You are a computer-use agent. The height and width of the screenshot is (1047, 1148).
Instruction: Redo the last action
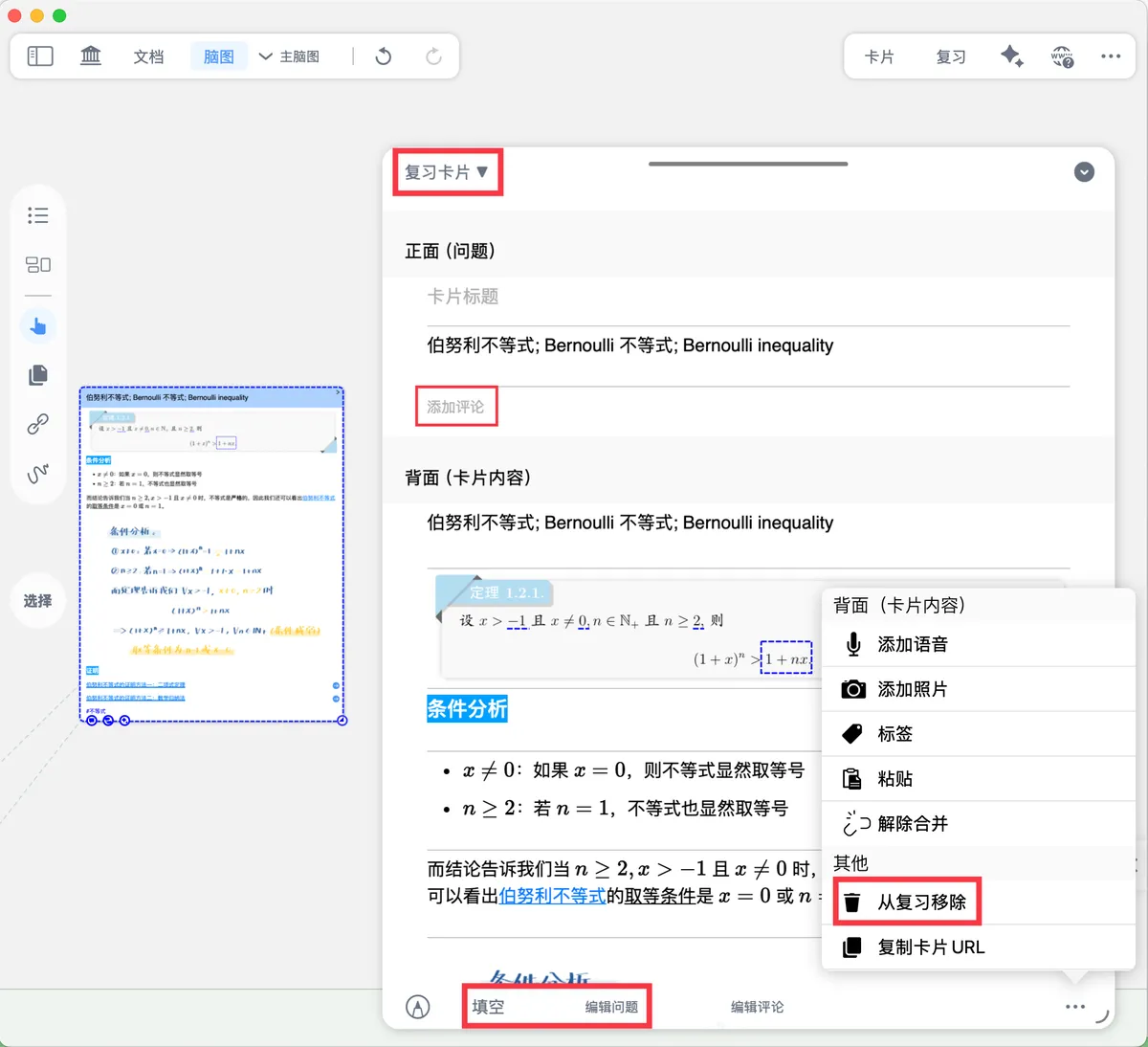tap(433, 56)
